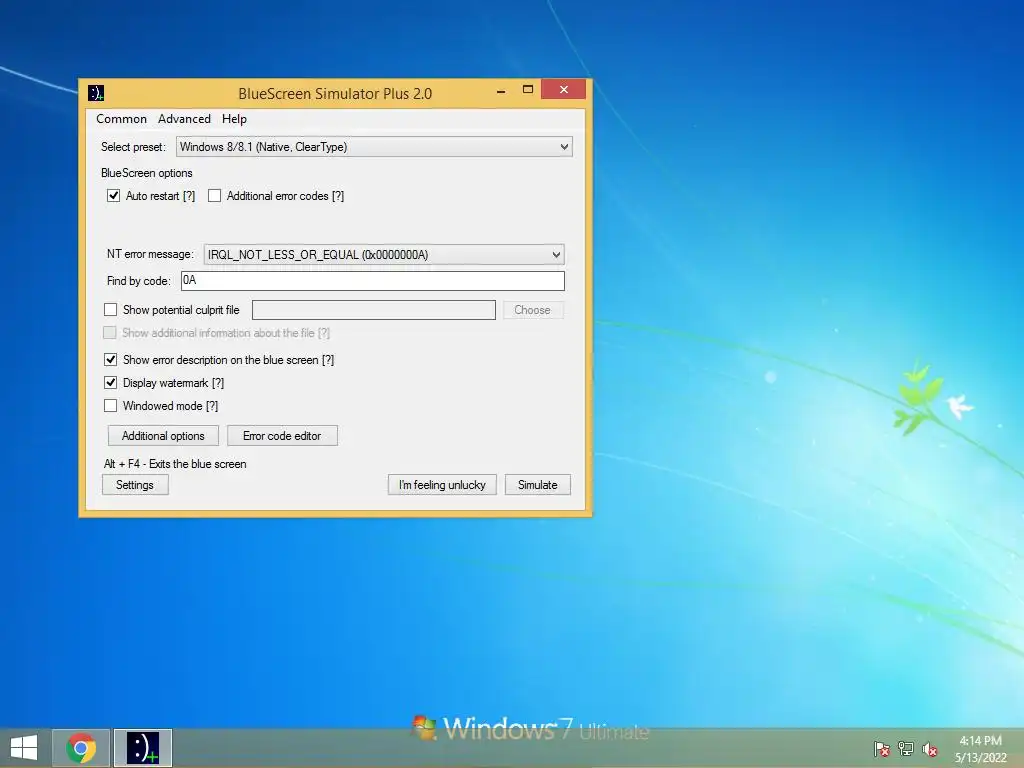Open the Common menu
Viewport: 1024px width, 768px height.
[121, 119]
